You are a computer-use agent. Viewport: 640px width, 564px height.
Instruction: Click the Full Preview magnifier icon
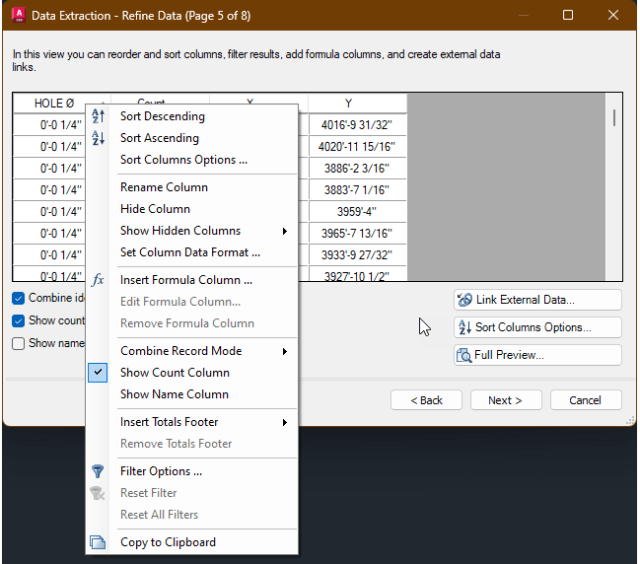(464, 355)
